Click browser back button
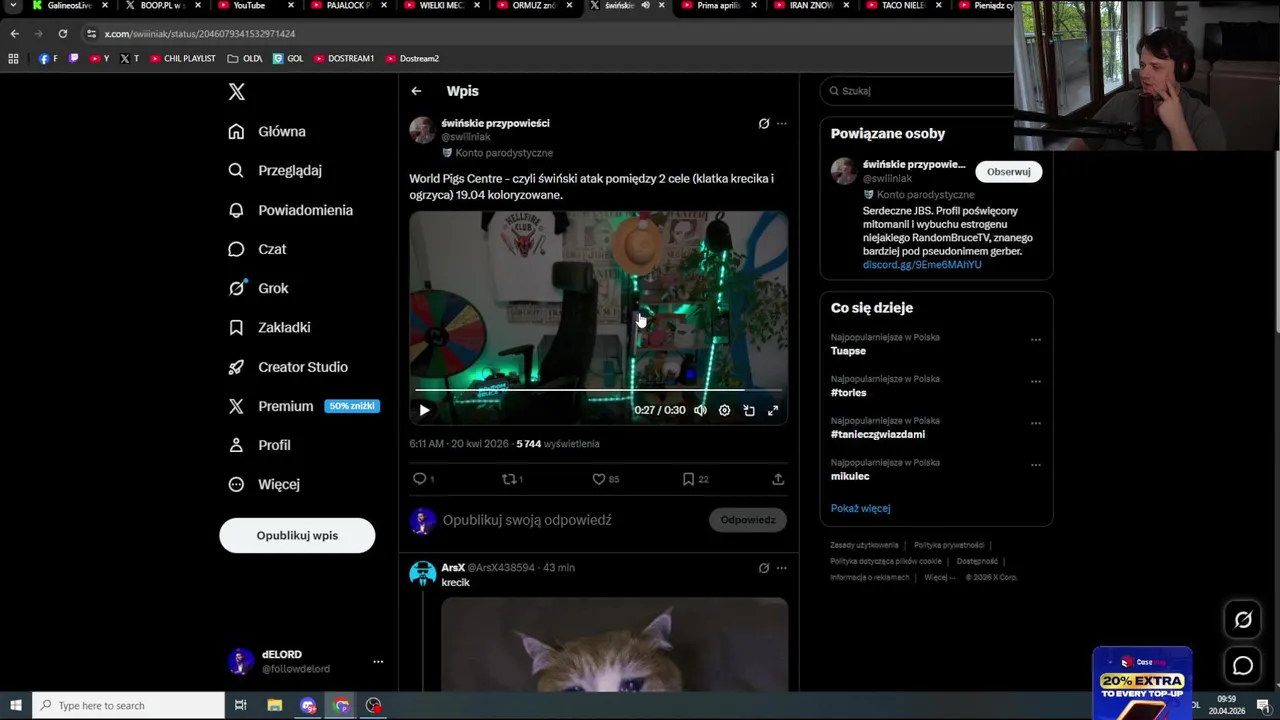The height and width of the screenshot is (720, 1280). click(14, 34)
